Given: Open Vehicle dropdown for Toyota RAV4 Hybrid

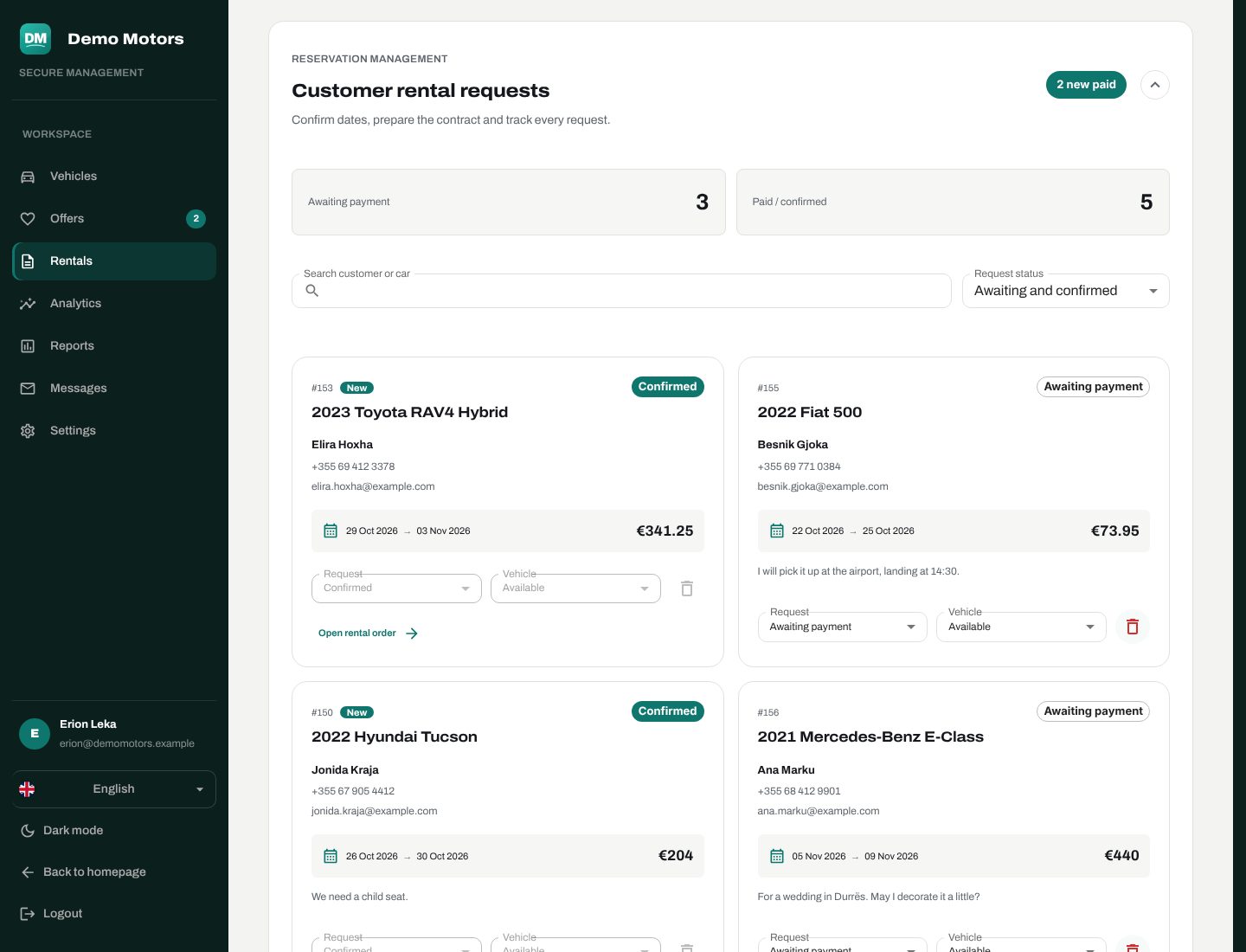Looking at the screenshot, I should pos(575,589).
